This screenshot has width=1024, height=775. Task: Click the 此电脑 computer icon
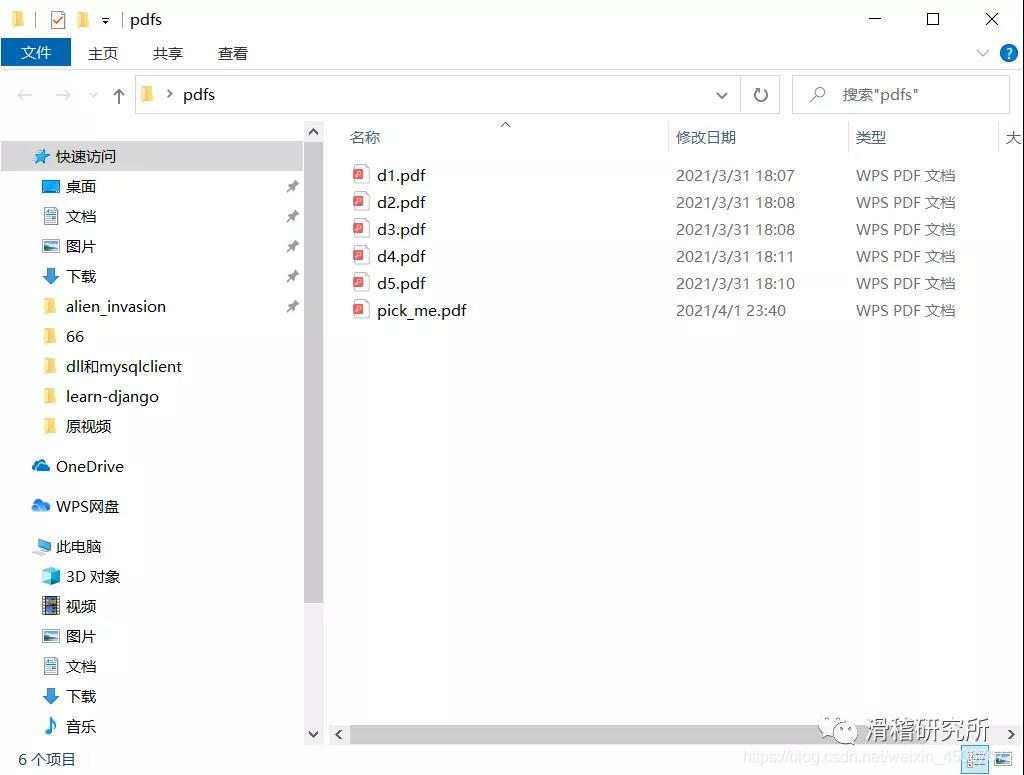tap(42, 546)
